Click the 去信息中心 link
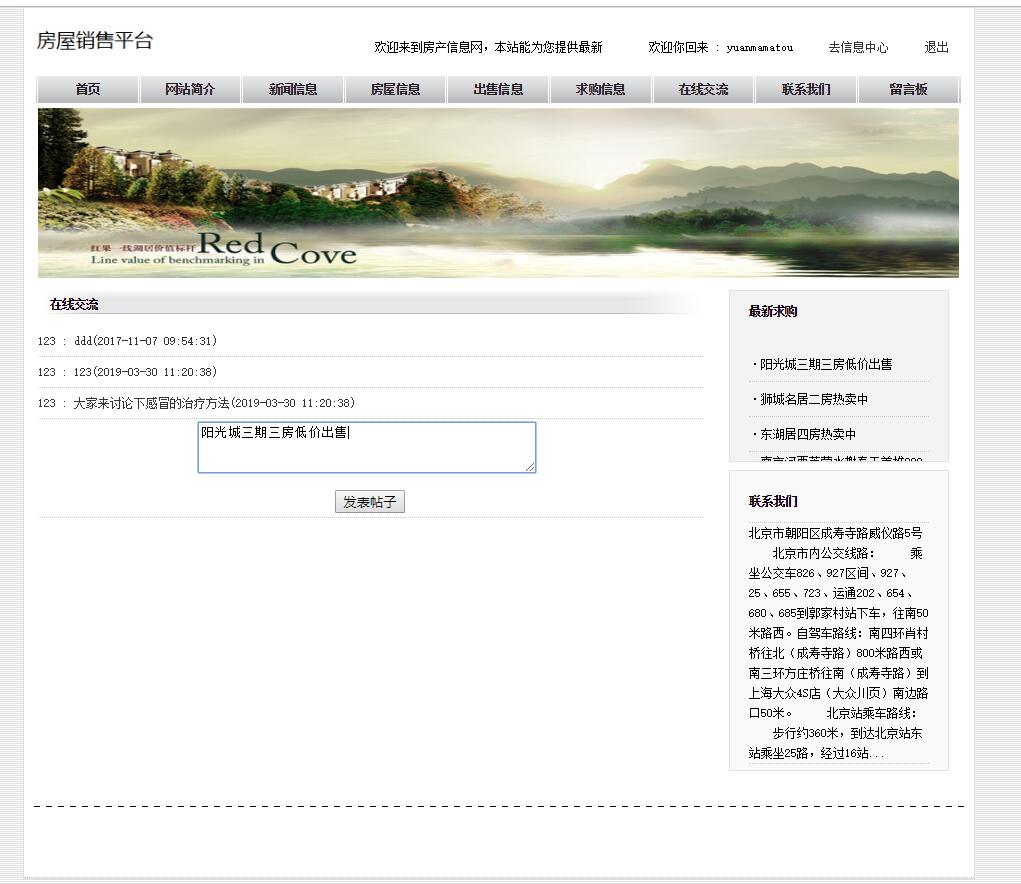This screenshot has width=1021, height=884. pos(858,47)
